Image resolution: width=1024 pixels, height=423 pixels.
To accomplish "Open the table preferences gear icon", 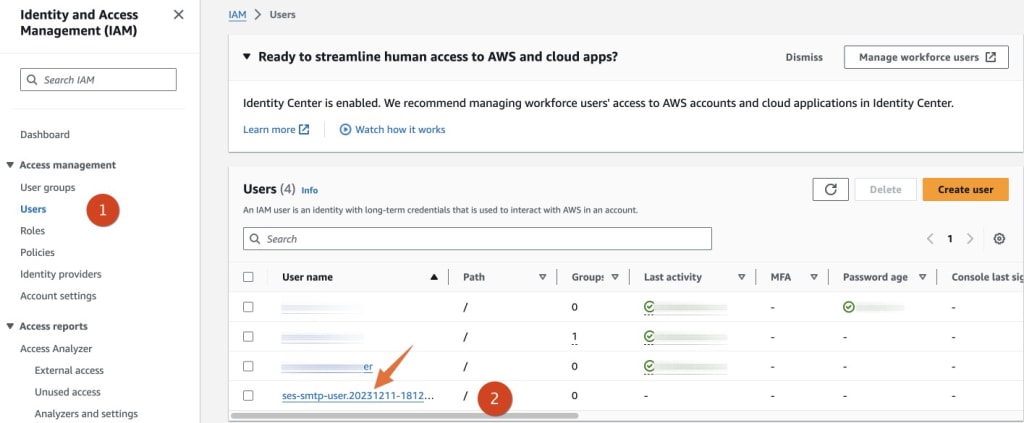I will [999, 239].
